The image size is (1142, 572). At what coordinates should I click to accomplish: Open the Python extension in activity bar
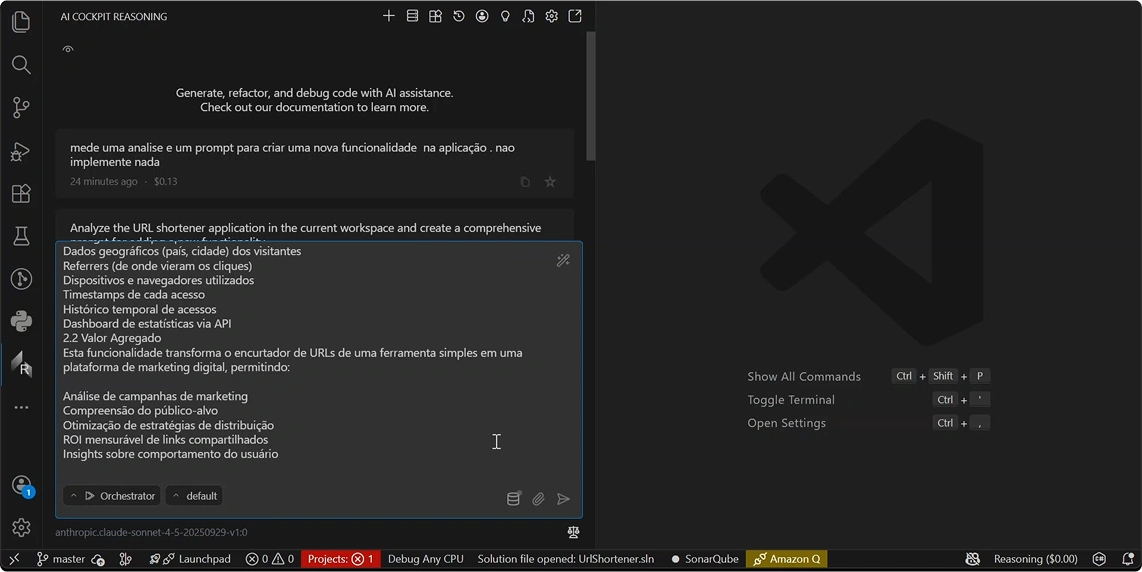coord(21,321)
